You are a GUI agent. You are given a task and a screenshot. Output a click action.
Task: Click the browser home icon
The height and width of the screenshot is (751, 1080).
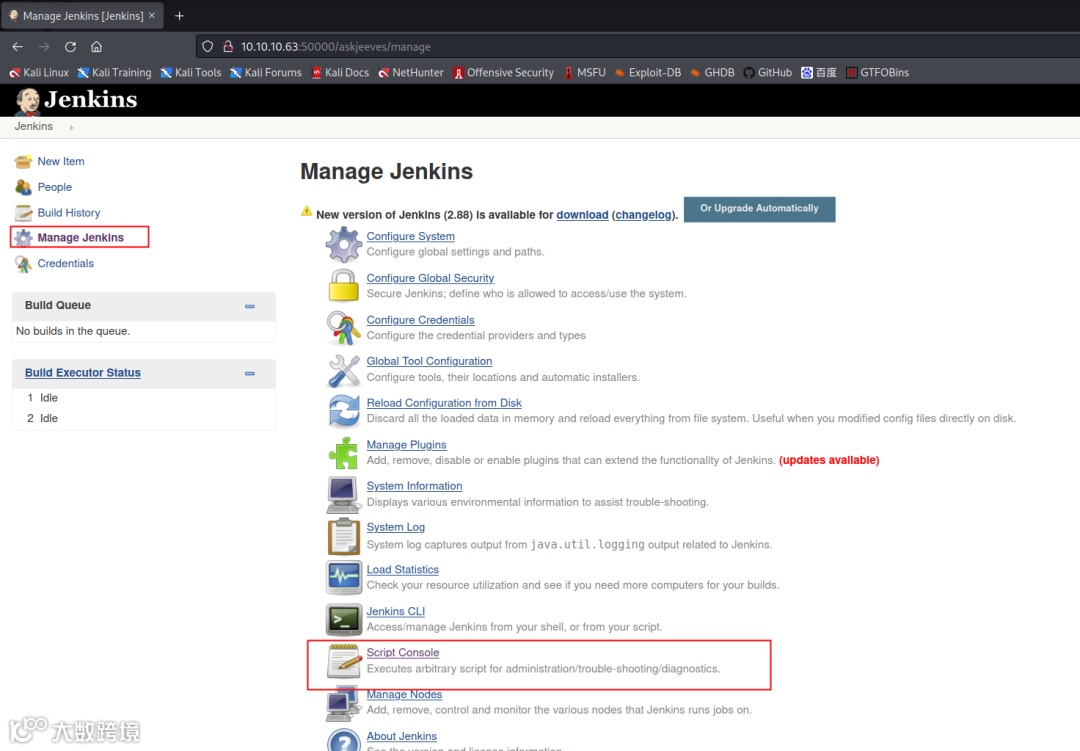96,46
